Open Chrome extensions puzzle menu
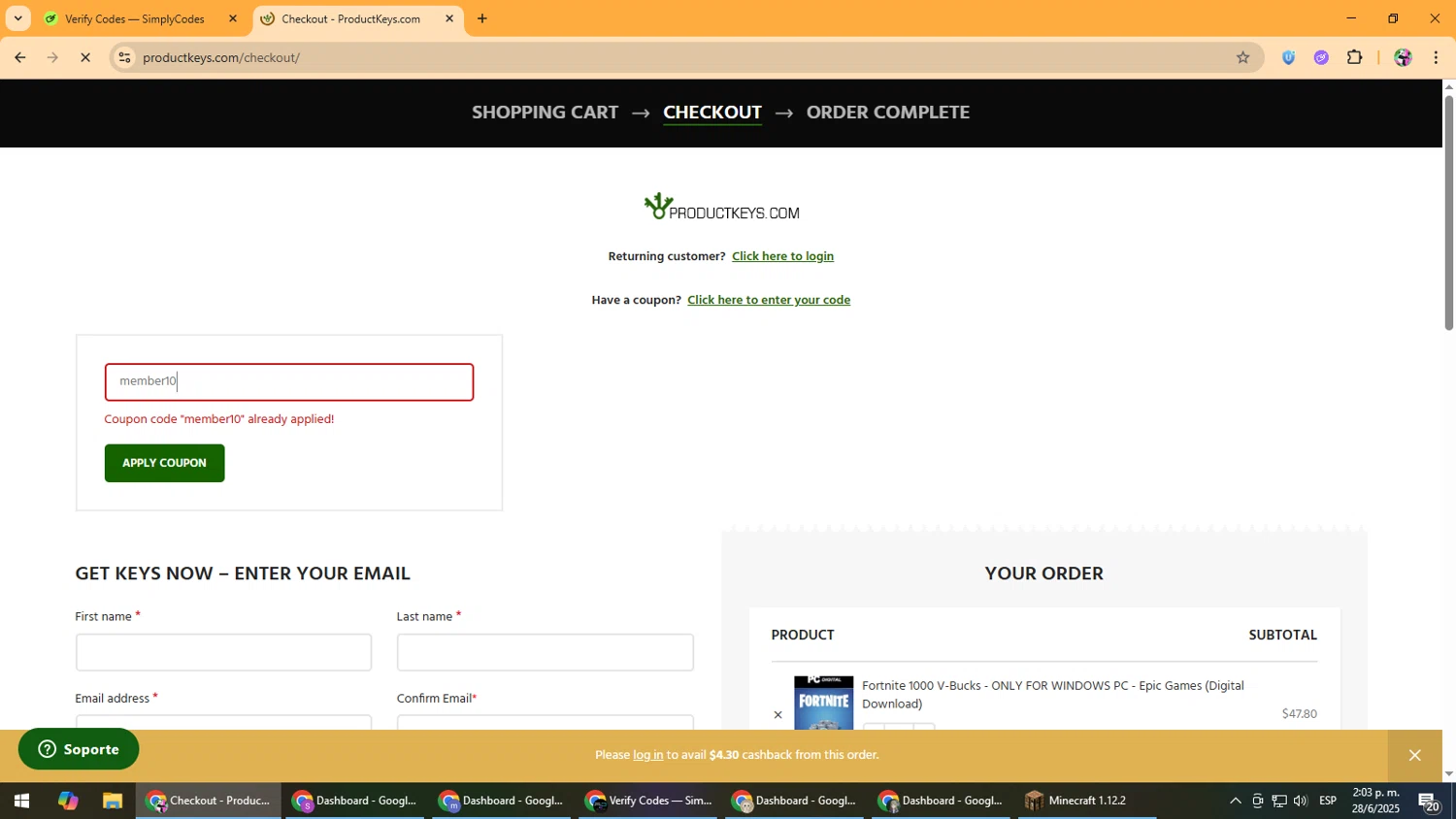 (1355, 57)
